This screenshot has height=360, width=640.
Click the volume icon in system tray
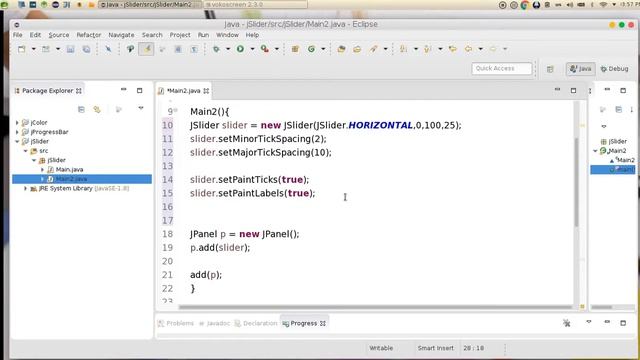[570, 4]
